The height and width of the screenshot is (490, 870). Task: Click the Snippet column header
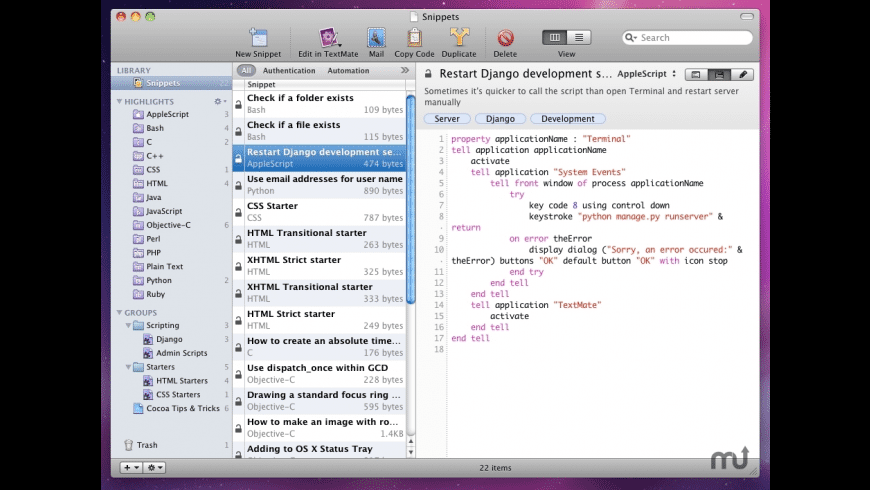325,84
